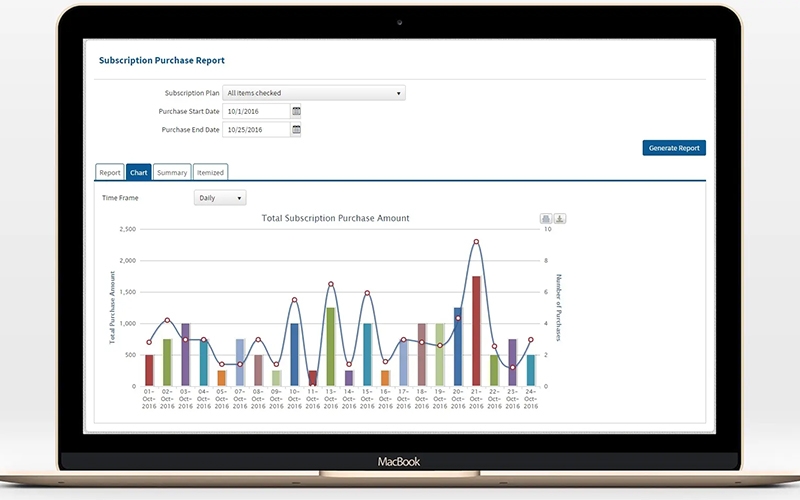Focus the Purchase Start Date field
Screen dimensions: 800x500
point(256,111)
